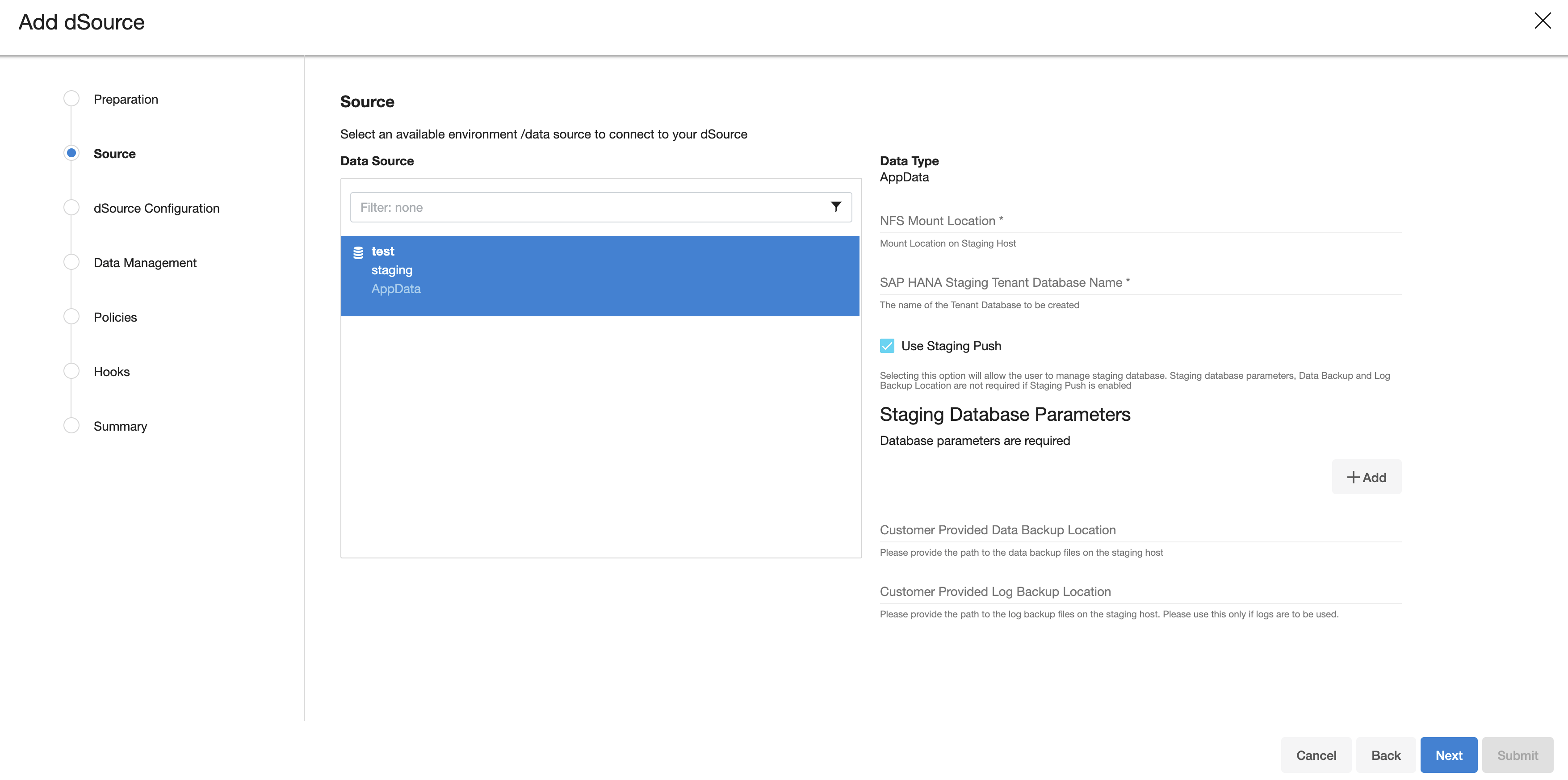Click the Cancel button
The height and width of the screenshot is (780, 1568).
[x=1316, y=755]
